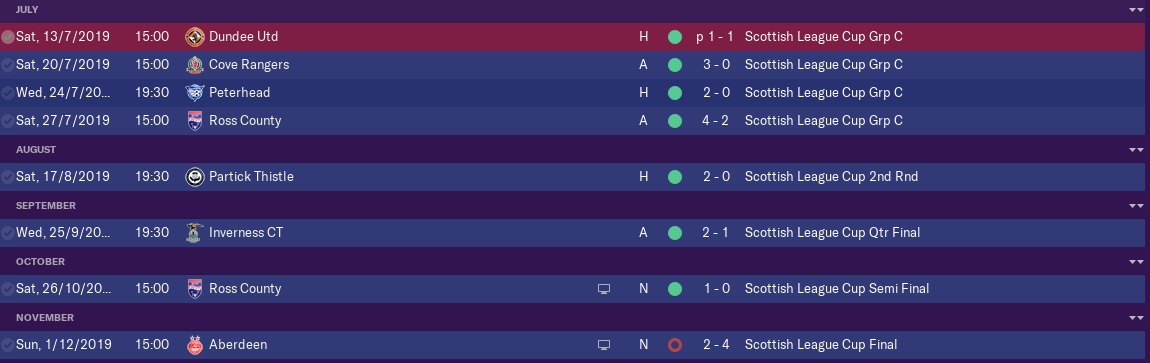Click the Inverness CT club crest
Viewport: 1150px width, 363px height.
(x=194, y=232)
